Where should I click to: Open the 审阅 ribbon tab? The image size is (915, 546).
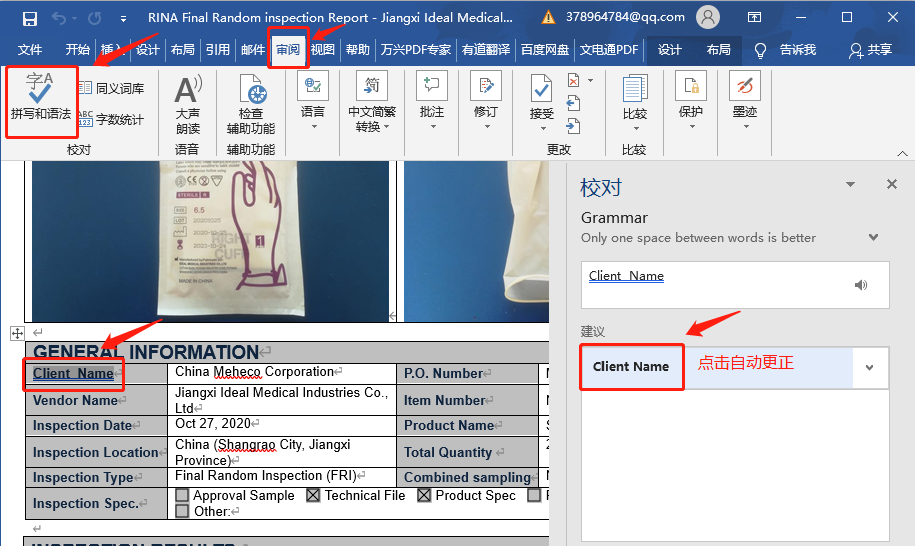[288, 50]
